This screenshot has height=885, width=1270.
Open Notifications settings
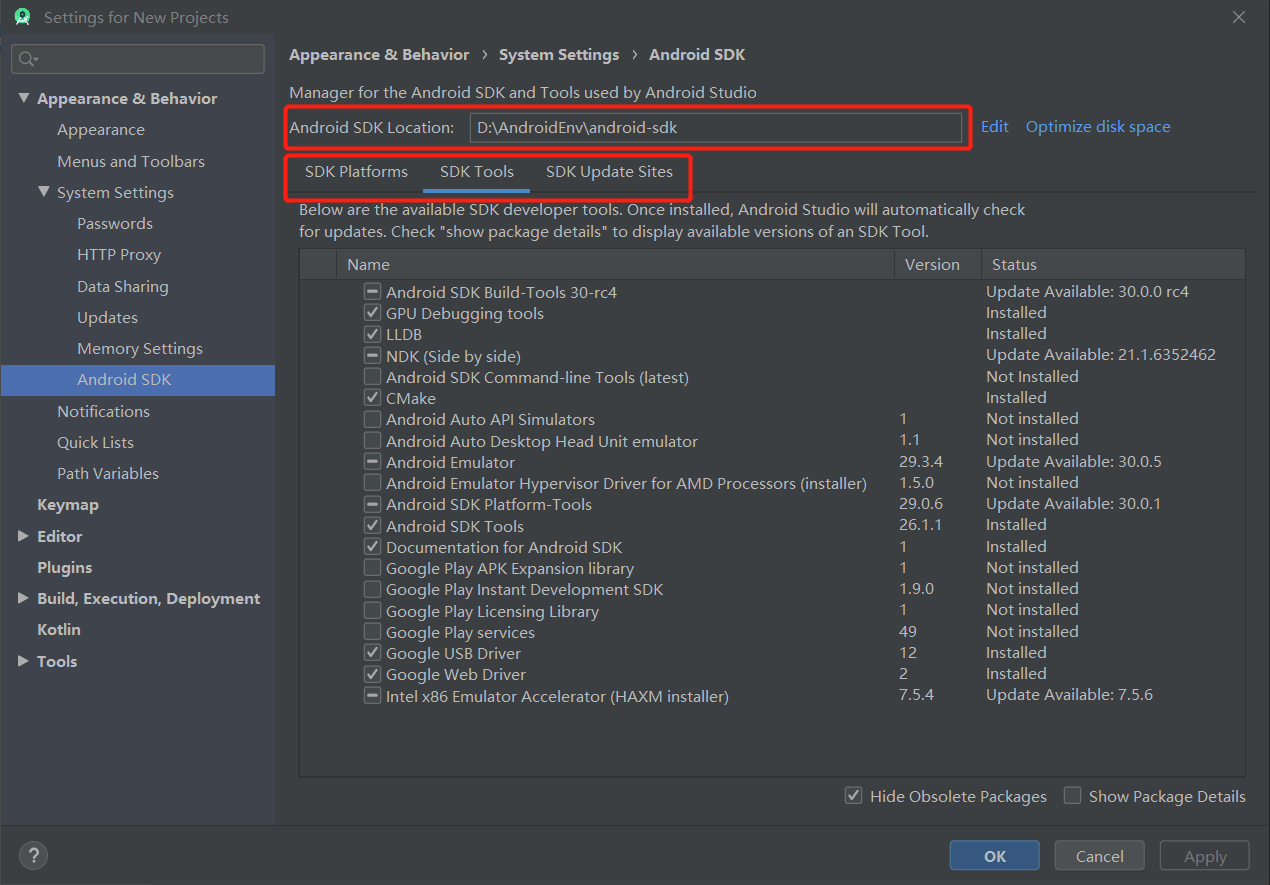pyautogui.click(x=104, y=411)
